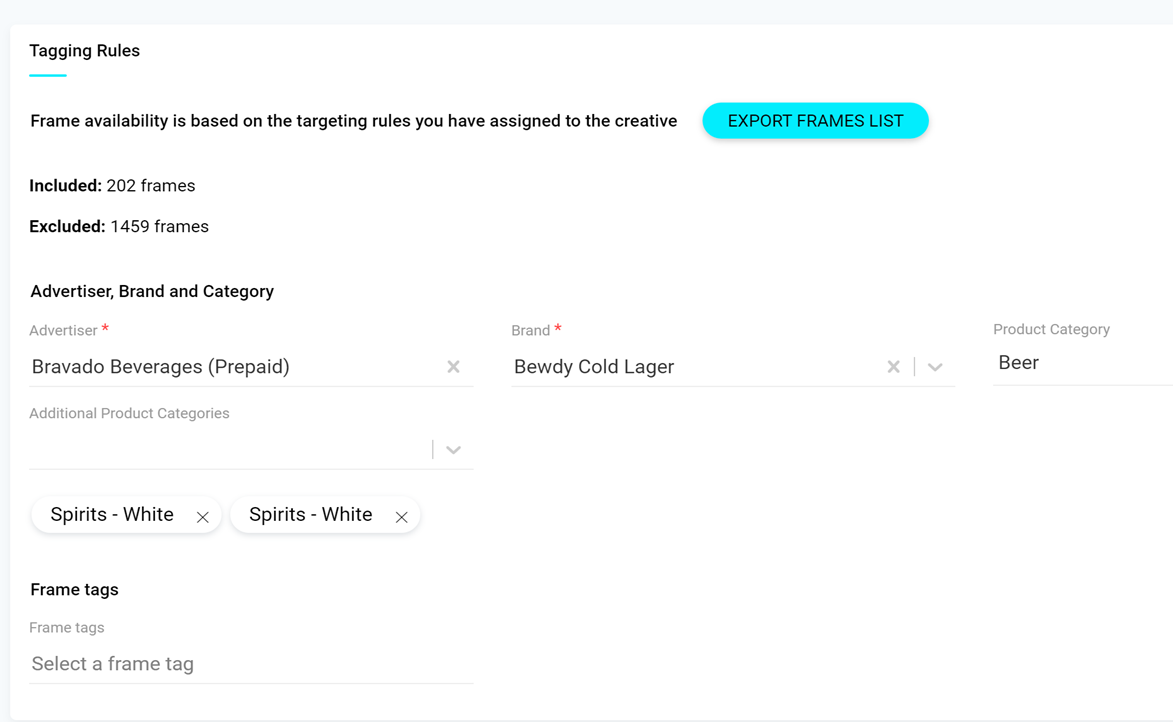1173x722 pixels.
Task: Click the Select a frame tag input
Action: [x=251, y=664]
